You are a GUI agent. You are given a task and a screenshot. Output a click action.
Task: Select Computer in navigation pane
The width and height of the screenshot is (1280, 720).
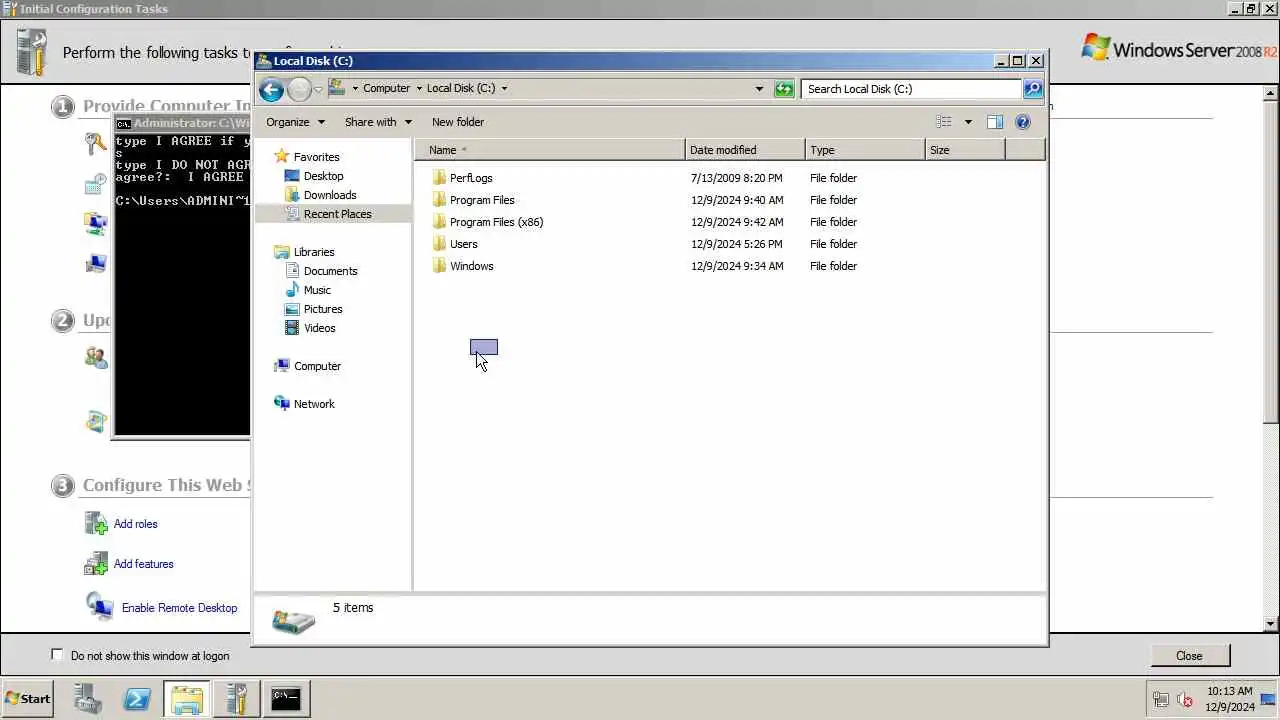pyautogui.click(x=317, y=366)
